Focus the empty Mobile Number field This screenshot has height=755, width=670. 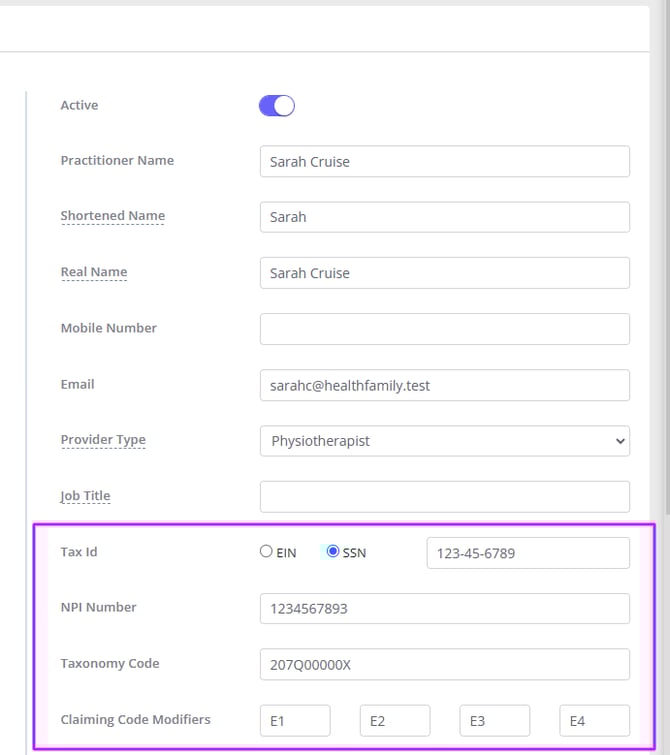444,329
